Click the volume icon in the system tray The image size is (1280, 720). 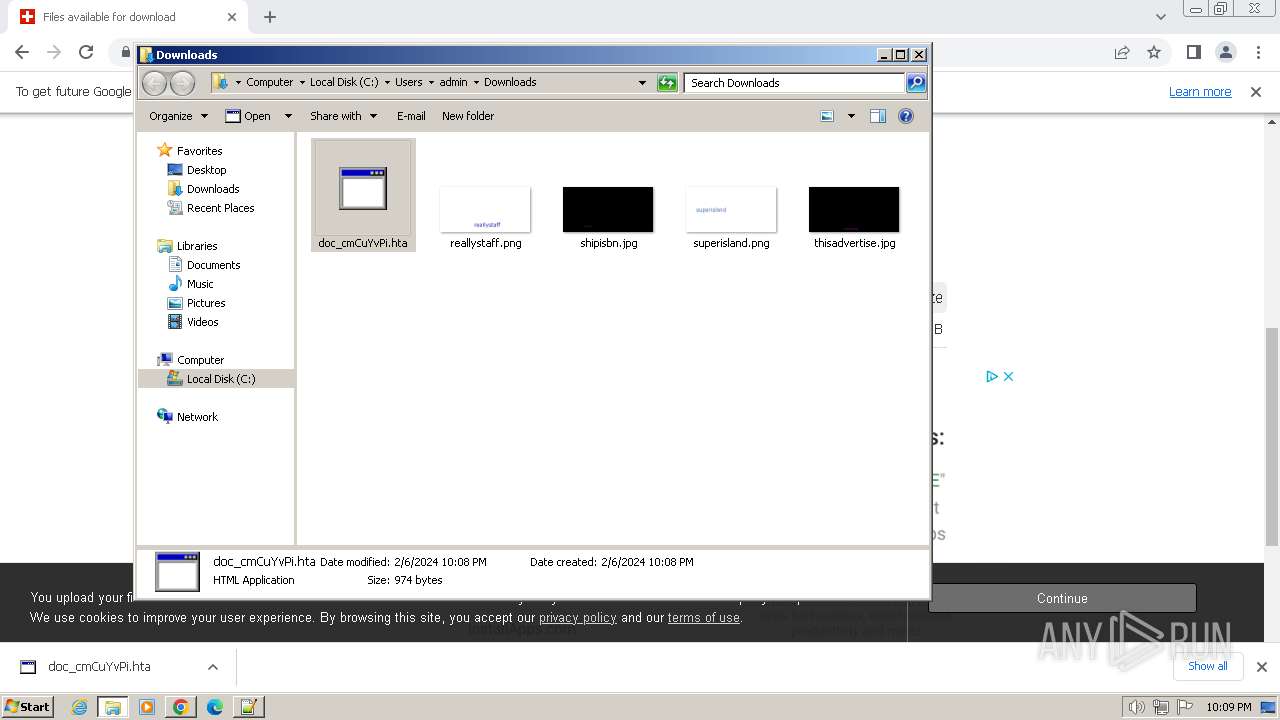click(x=1136, y=707)
